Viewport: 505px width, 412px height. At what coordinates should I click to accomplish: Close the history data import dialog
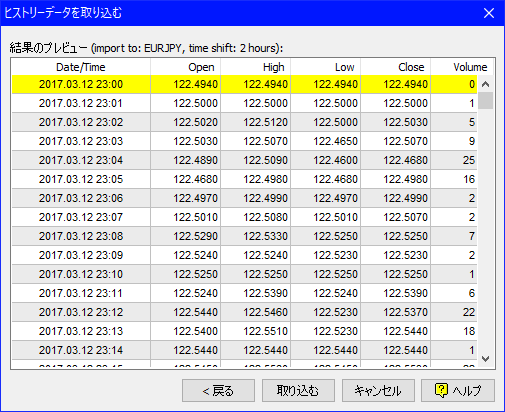pos(489,13)
